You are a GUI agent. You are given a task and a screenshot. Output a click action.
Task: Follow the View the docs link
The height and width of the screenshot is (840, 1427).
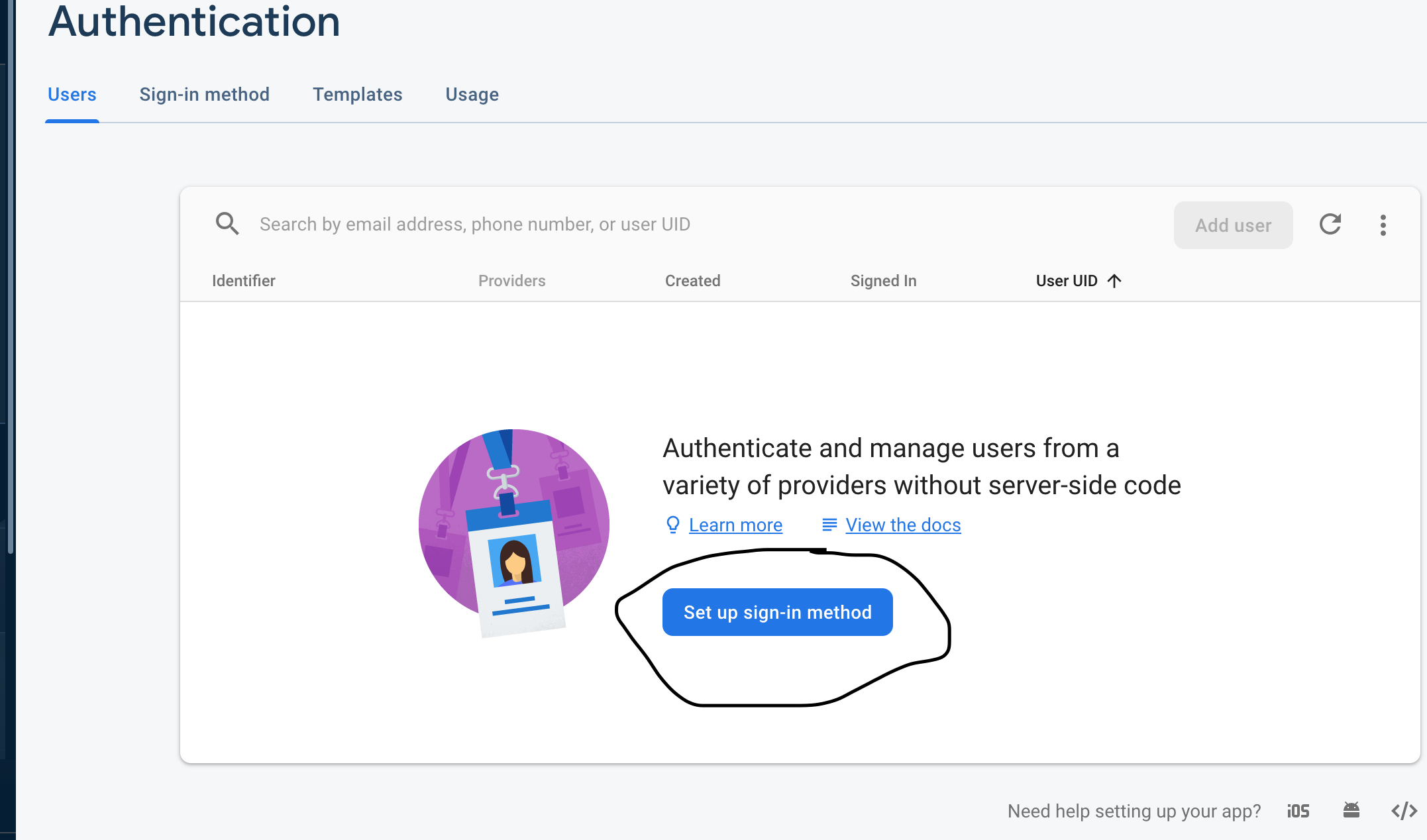point(903,525)
